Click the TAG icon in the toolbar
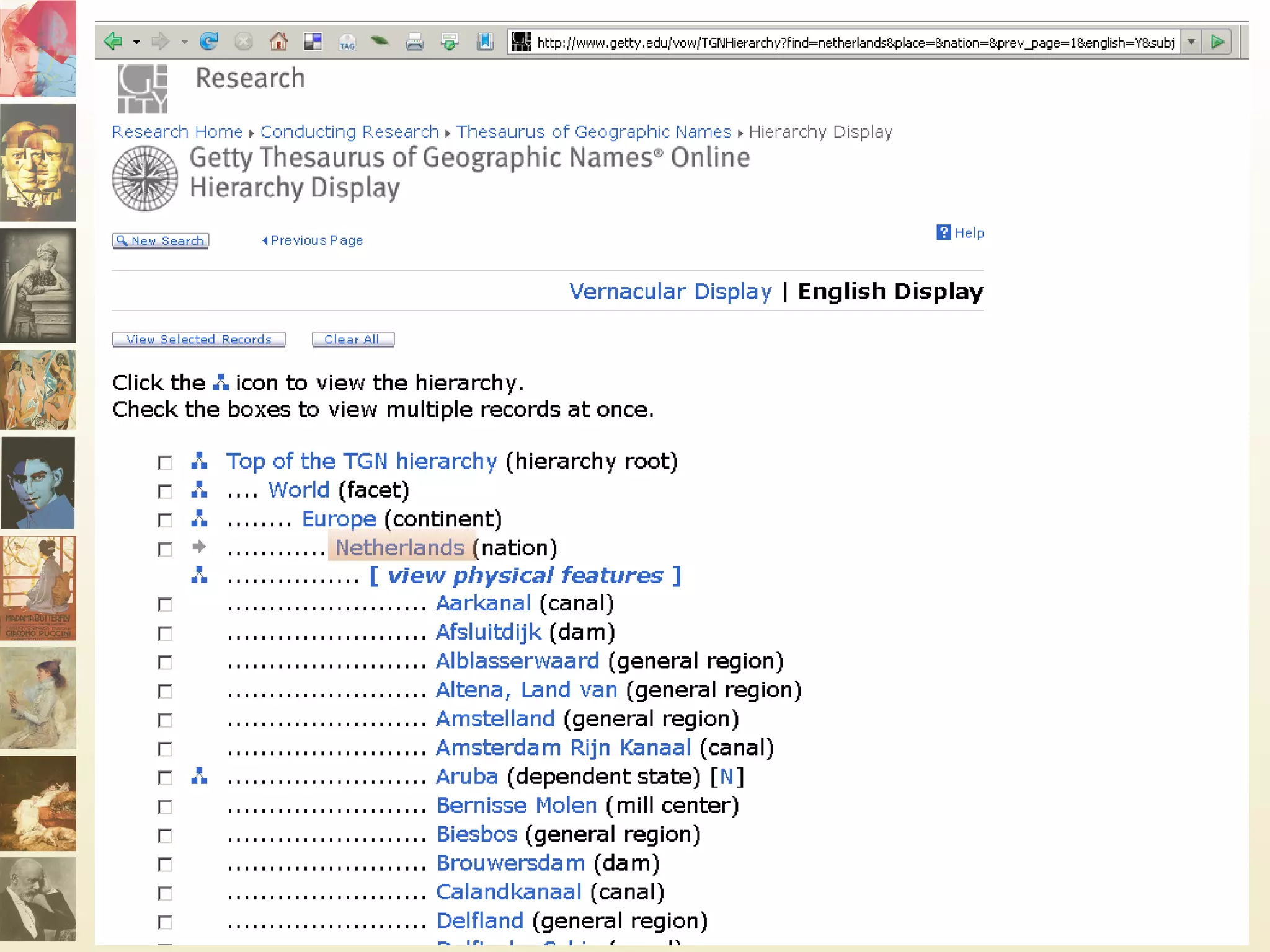 pyautogui.click(x=347, y=43)
